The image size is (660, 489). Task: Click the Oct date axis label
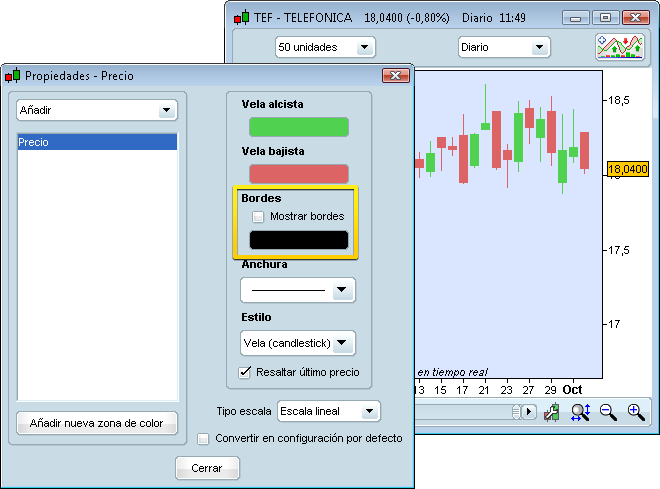click(572, 390)
